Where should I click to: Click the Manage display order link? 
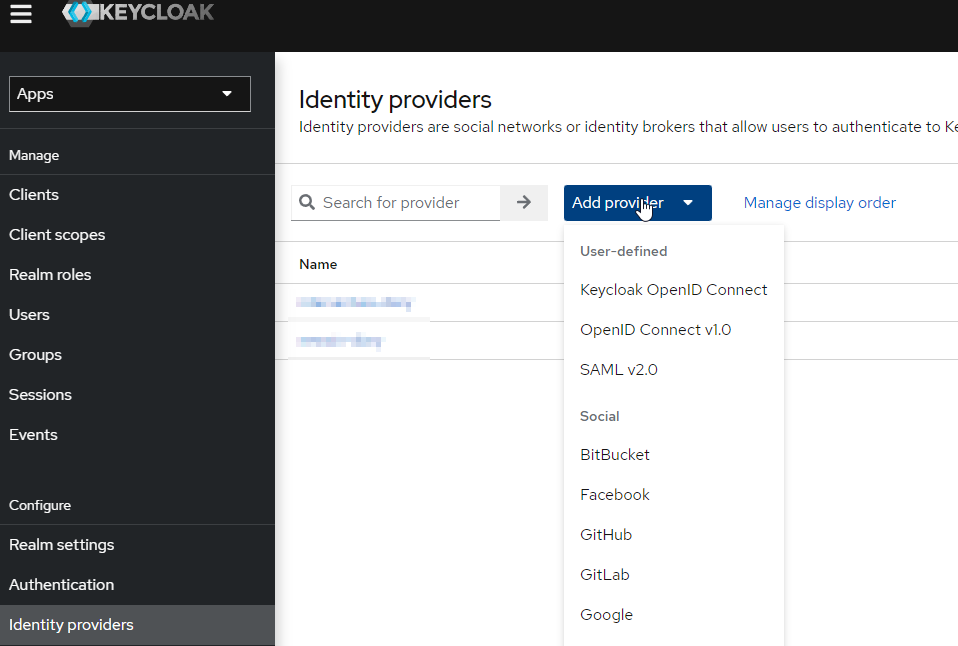pyautogui.click(x=819, y=202)
